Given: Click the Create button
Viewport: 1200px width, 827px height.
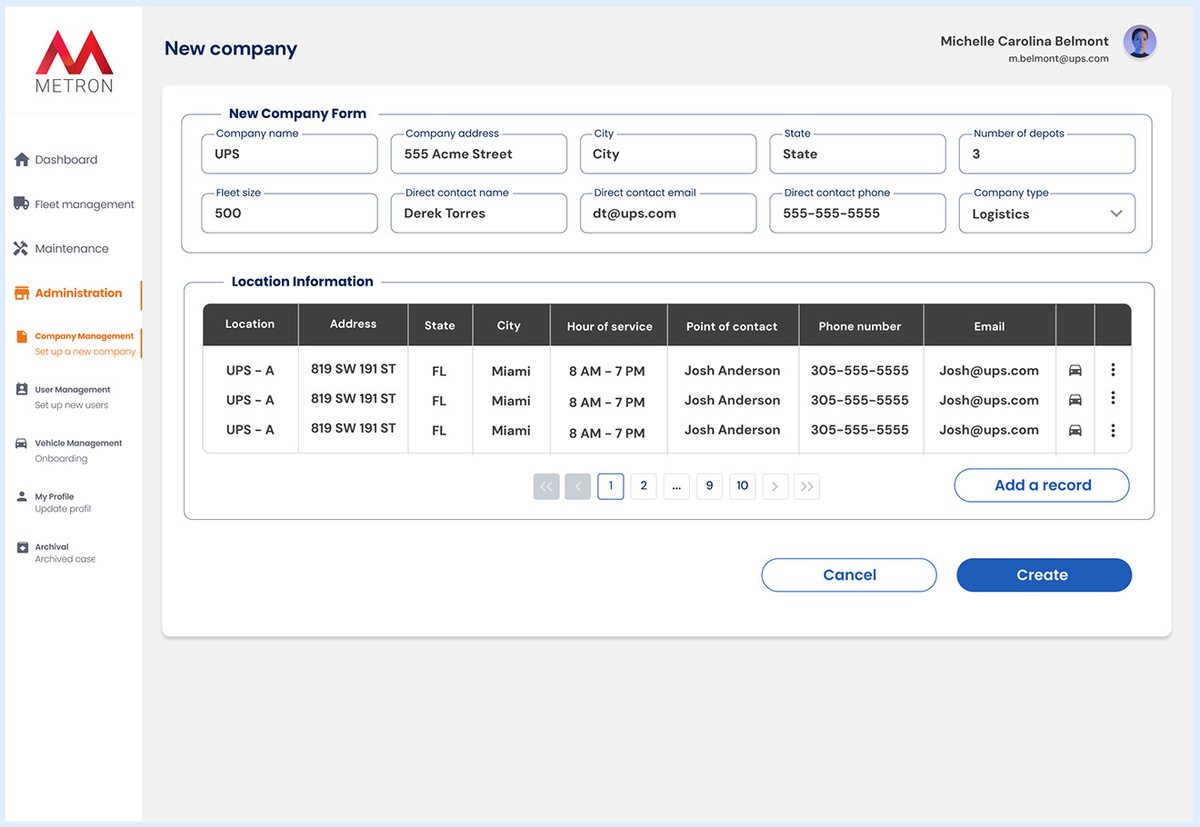Looking at the screenshot, I should 1044,575.
